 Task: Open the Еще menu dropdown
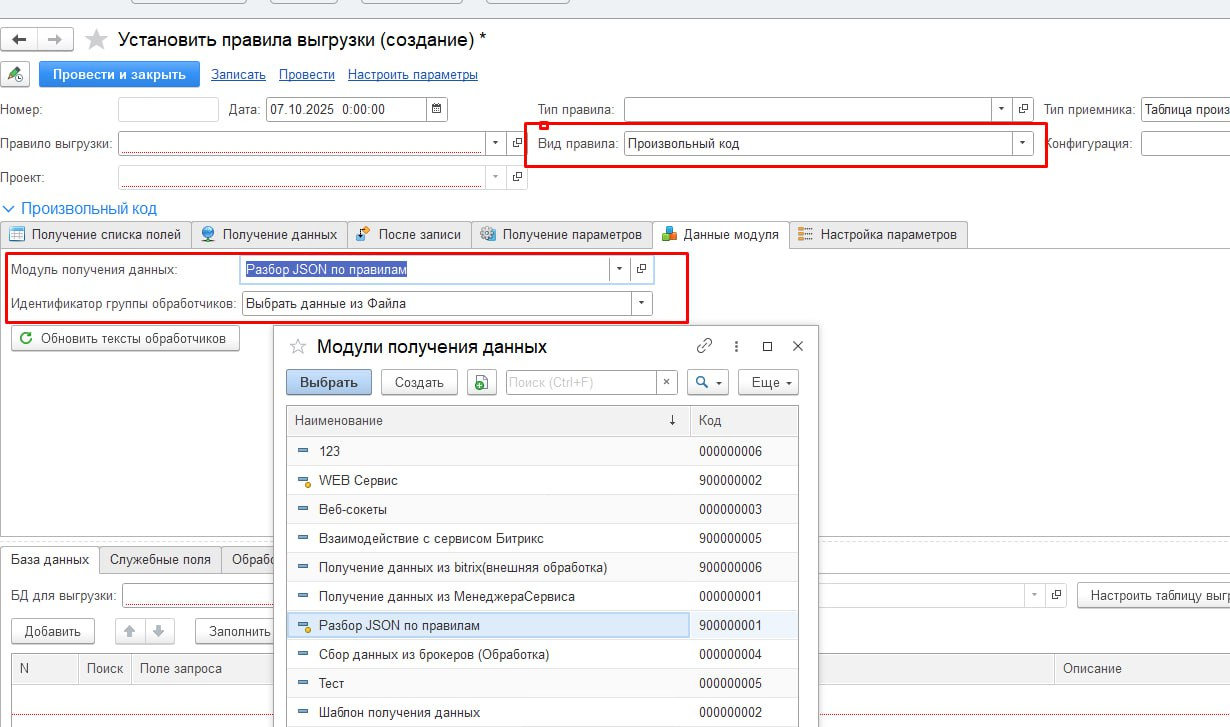767,382
